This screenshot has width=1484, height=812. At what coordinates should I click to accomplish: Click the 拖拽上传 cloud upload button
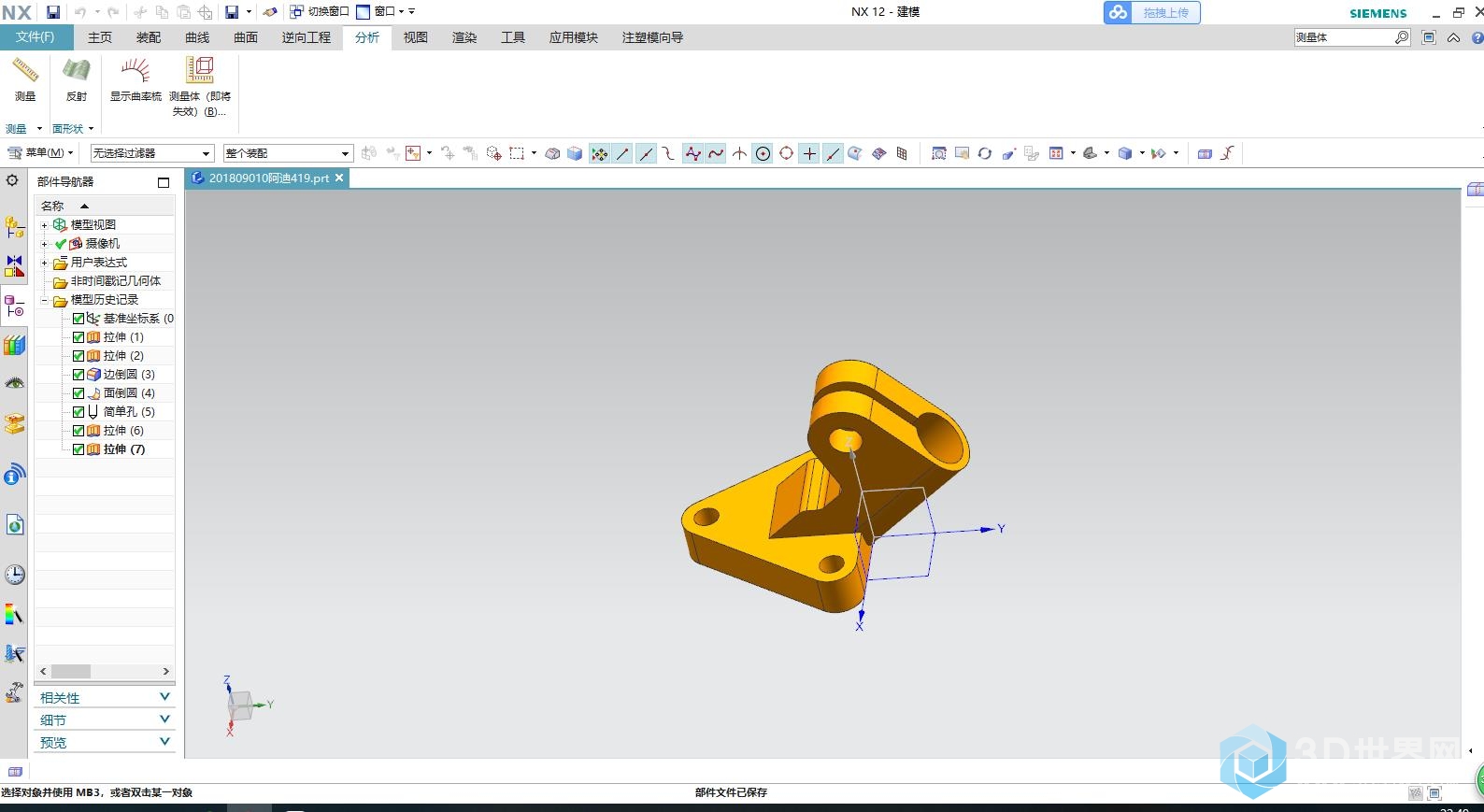[1152, 12]
